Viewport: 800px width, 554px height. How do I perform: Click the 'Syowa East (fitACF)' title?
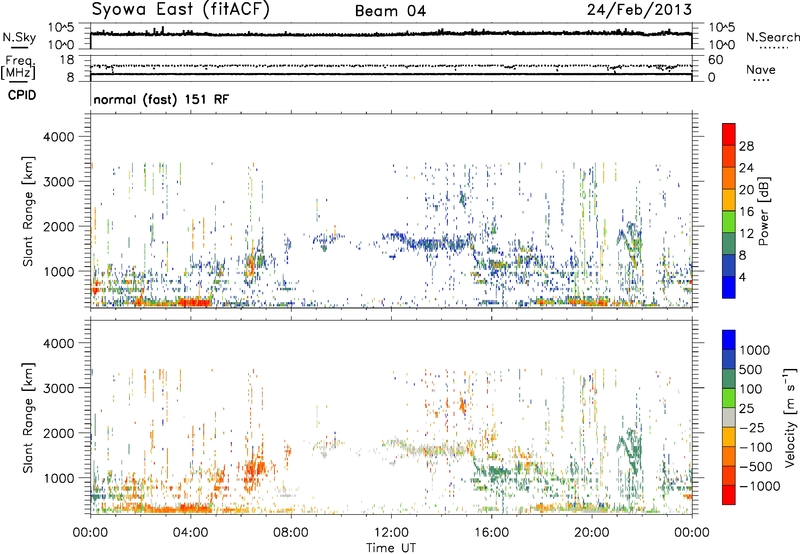coord(180,10)
